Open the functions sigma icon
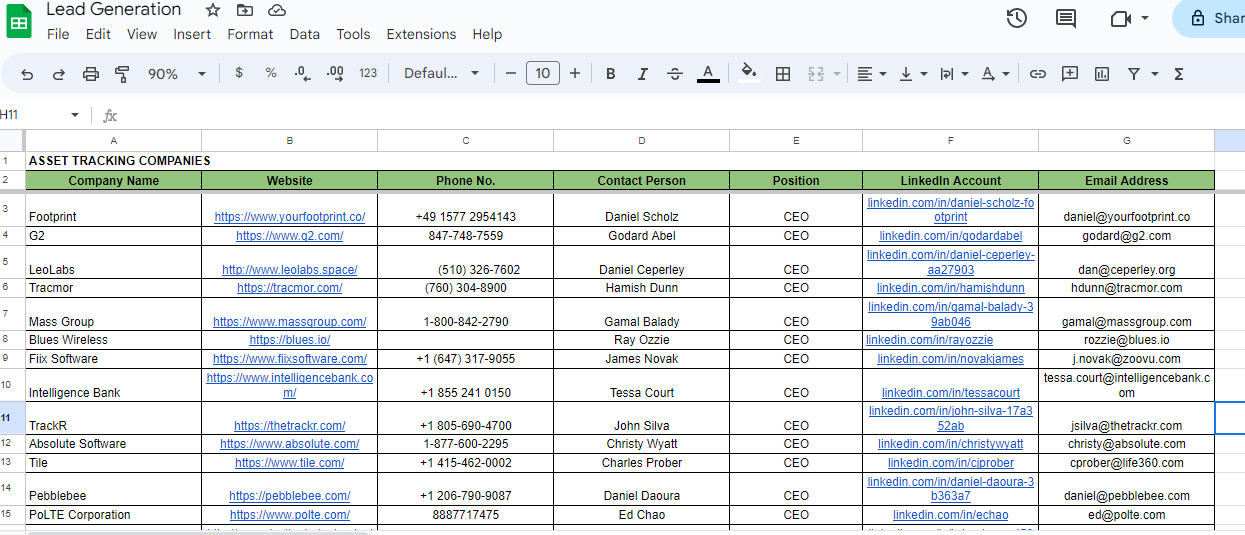1245x535 pixels. (1179, 74)
